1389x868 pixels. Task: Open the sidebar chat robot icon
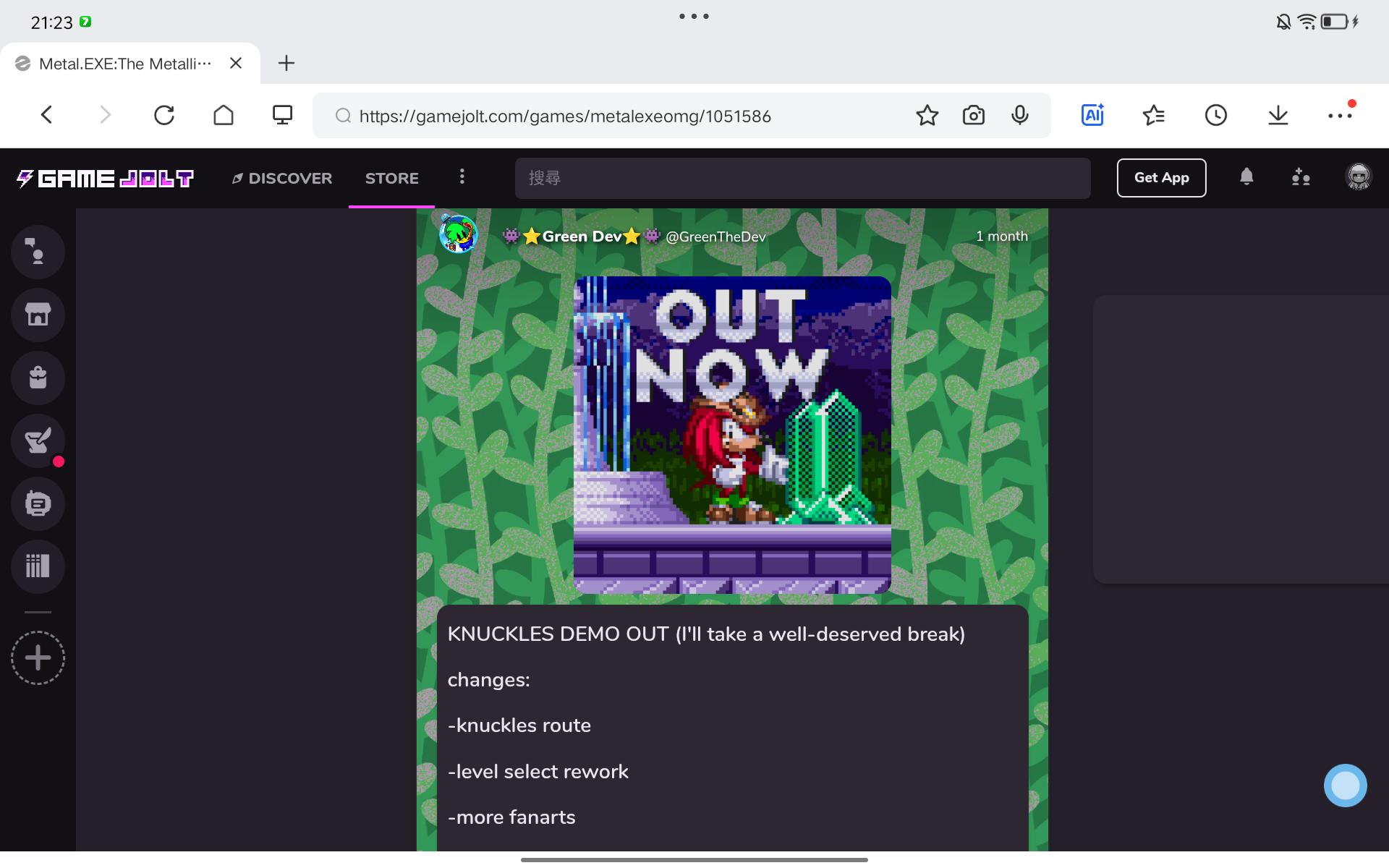point(38,503)
